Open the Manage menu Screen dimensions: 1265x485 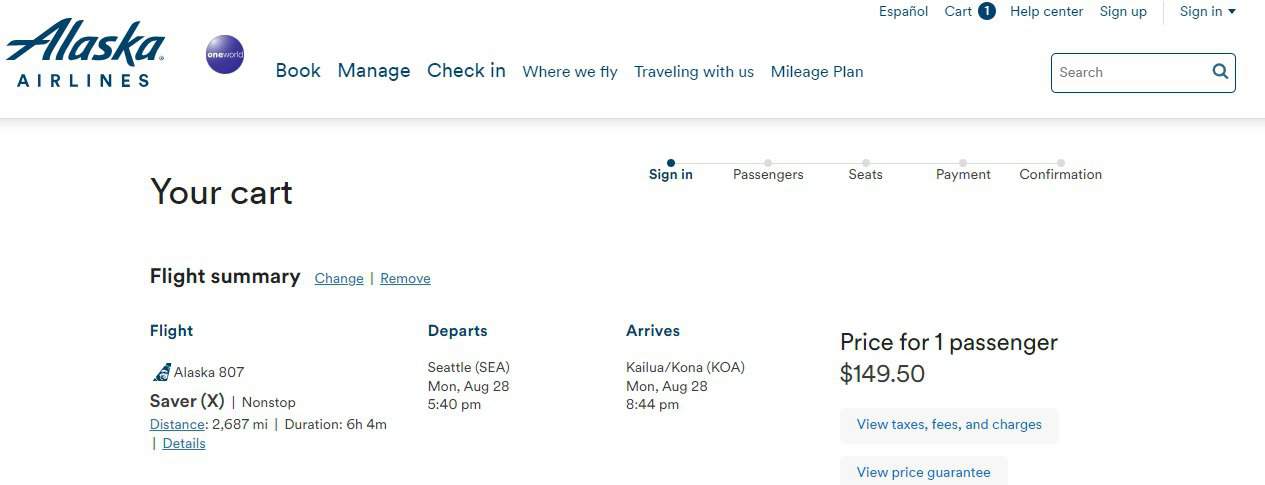point(374,71)
